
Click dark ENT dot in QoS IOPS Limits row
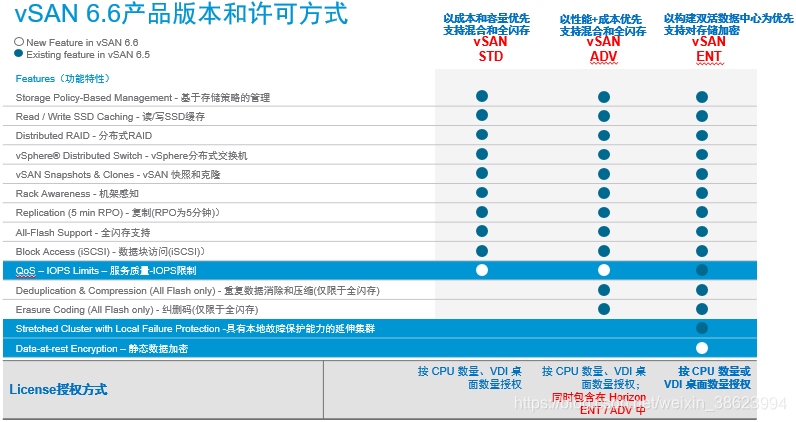coord(702,270)
